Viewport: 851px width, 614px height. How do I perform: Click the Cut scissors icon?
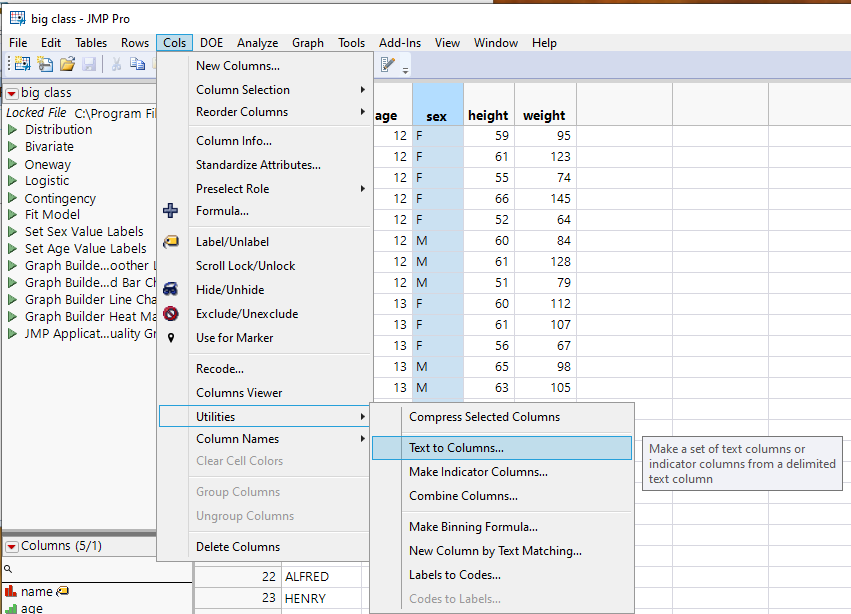[116, 64]
